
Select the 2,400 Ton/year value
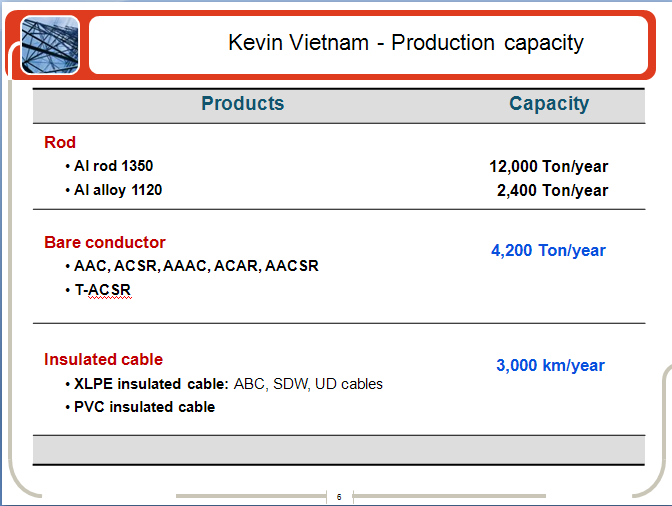point(552,190)
